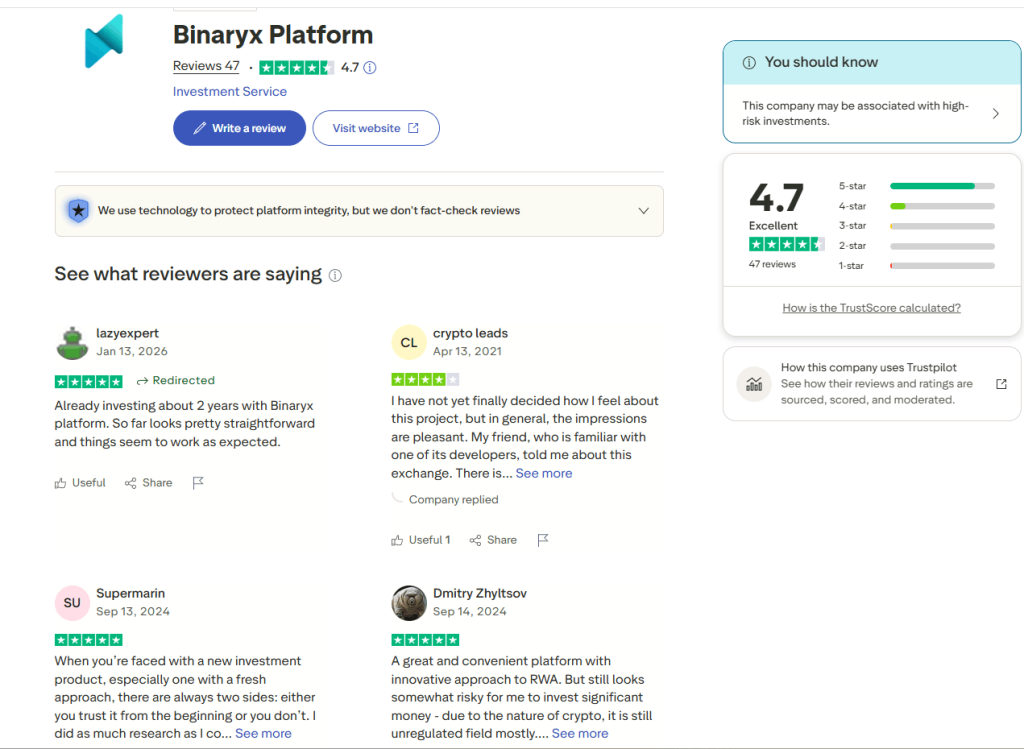
Task: Flag lazyexpert's review
Action: coord(198,483)
